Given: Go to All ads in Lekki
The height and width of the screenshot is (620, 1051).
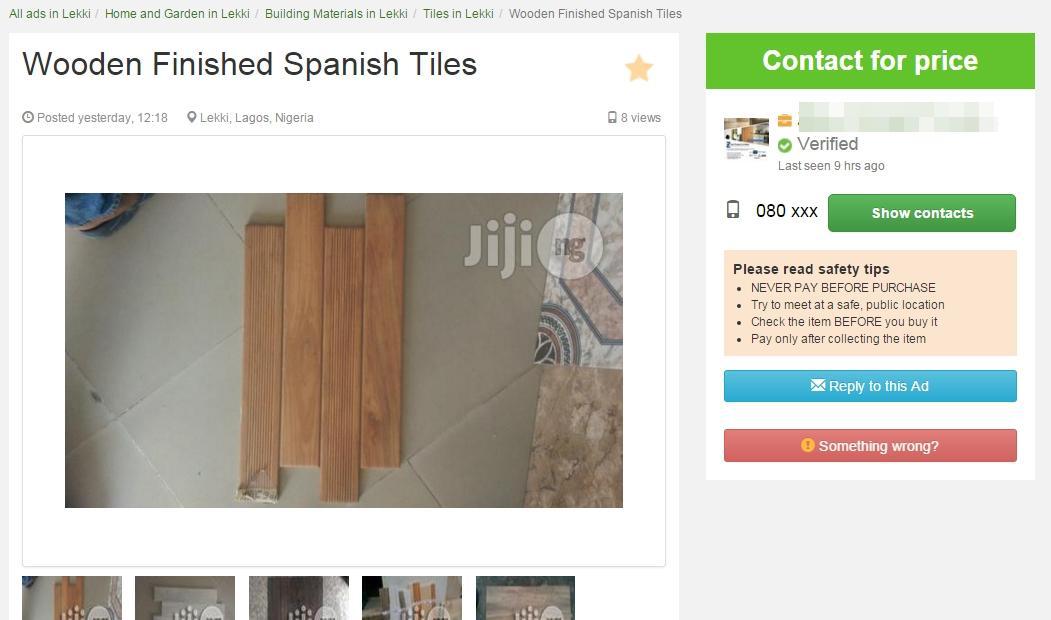Looking at the screenshot, I should (50, 13).
